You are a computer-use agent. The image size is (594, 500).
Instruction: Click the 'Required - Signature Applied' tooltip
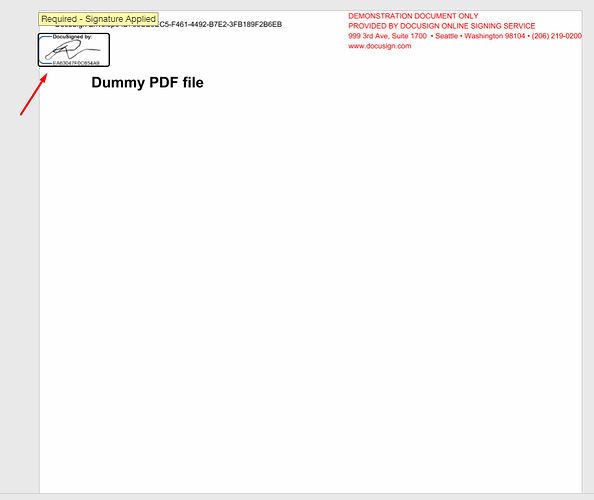click(x=98, y=19)
